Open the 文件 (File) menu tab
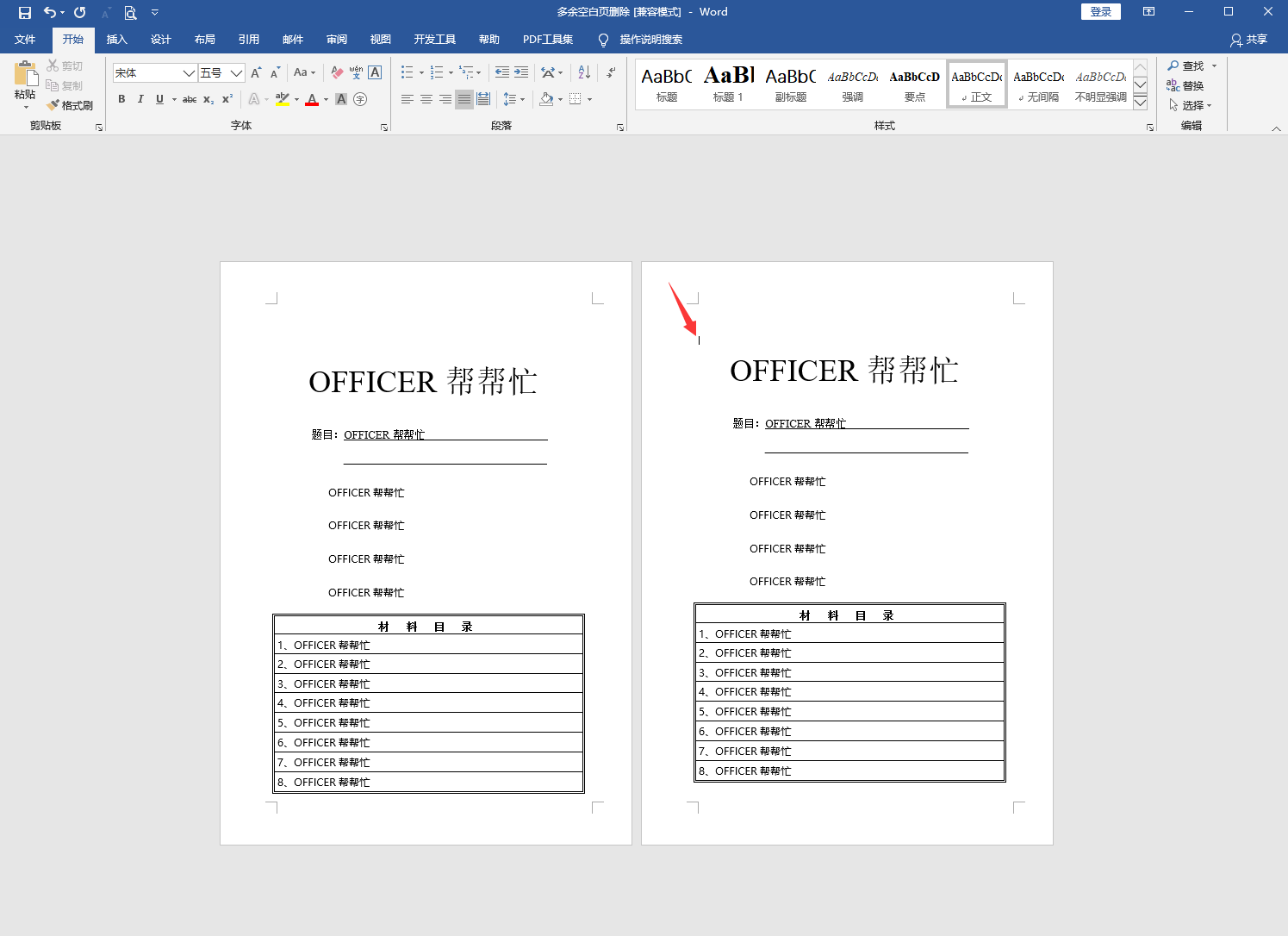Image resolution: width=1288 pixels, height=936 pixels. pos(25,40)
